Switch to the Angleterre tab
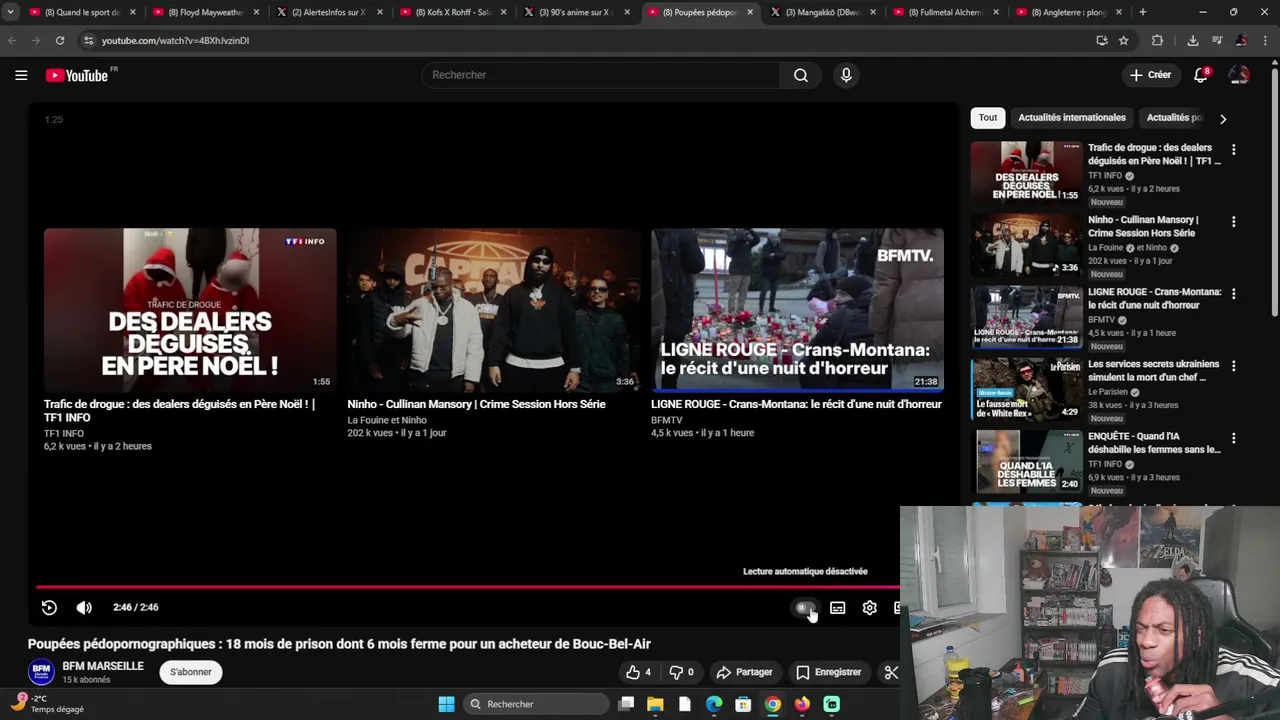Image resolution: width=1280 pixels, height=720 pixels. pyautogui.click(x=1070, y=12)
